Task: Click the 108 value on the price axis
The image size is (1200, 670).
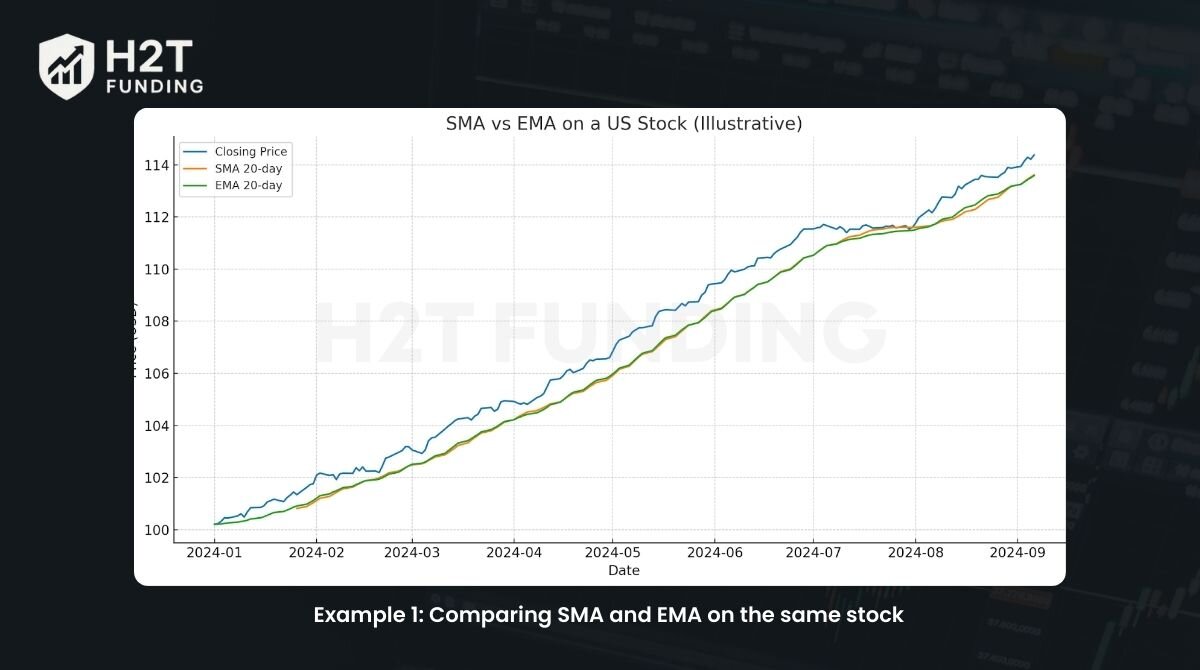Action: 156,321
